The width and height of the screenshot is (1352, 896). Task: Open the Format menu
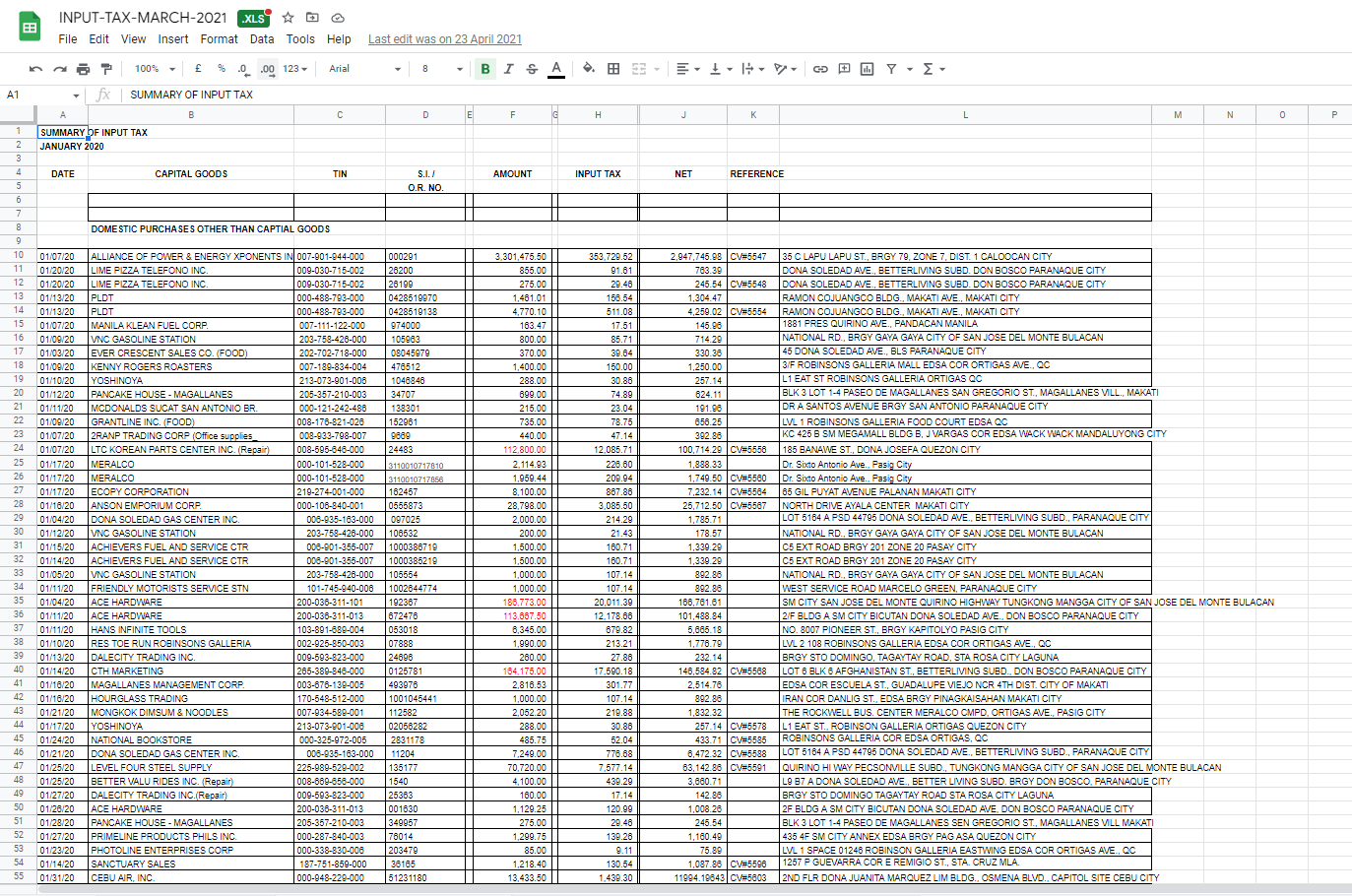coord(220,39)
